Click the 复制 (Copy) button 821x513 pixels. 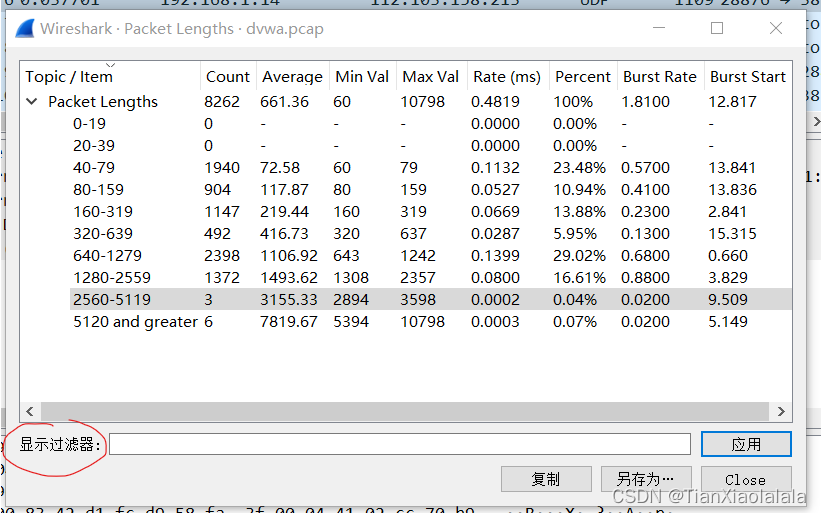[x=546, y=479]
